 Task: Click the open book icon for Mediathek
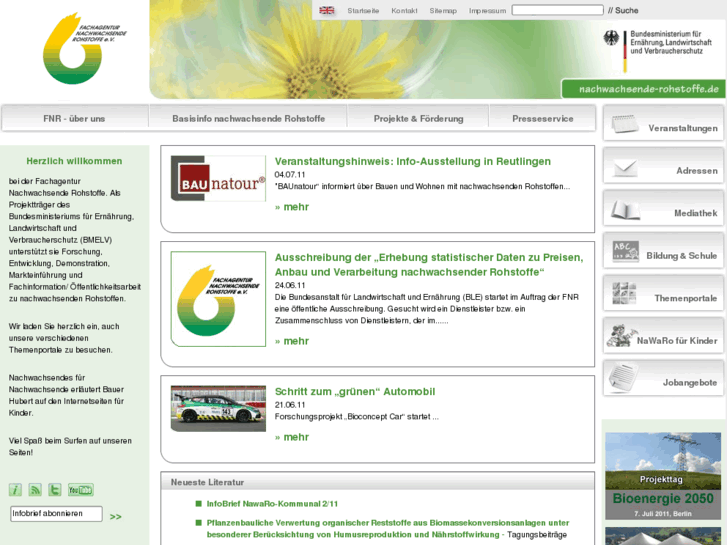click(x=625, y=210)
